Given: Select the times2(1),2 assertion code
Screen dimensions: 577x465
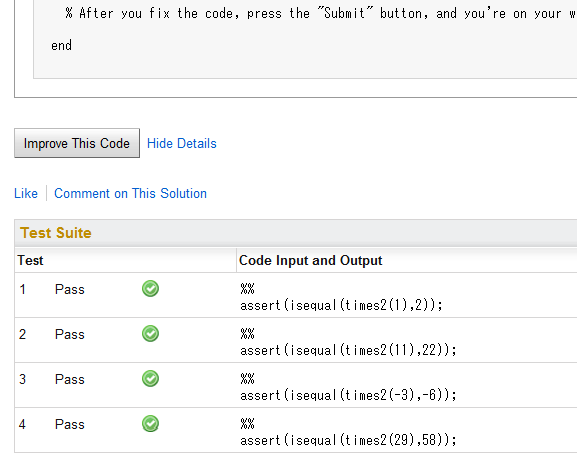Looking at the screenshot, I should click(x=341, y=305).
